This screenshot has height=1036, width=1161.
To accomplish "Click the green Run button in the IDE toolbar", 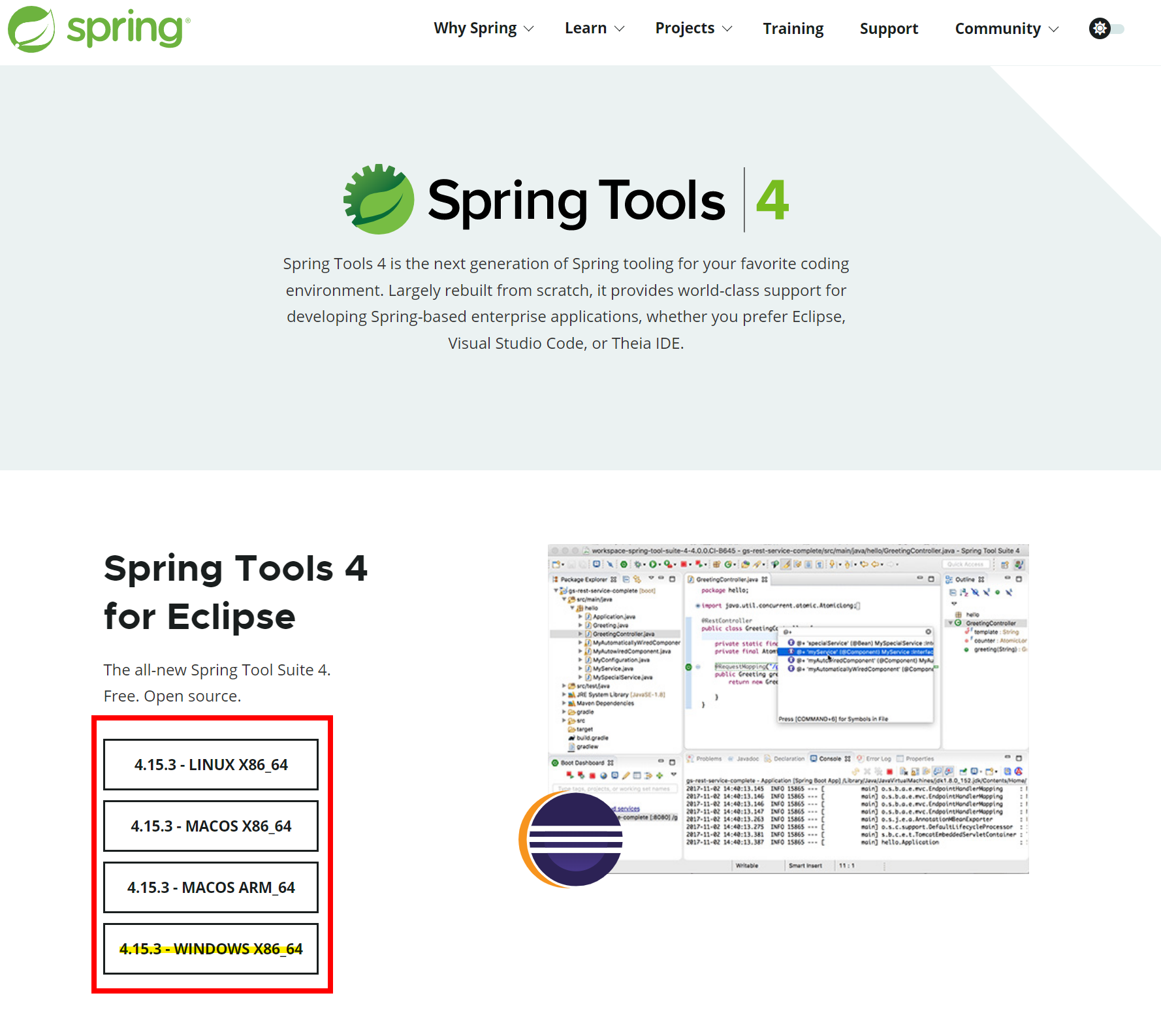I will pos(653,564).
